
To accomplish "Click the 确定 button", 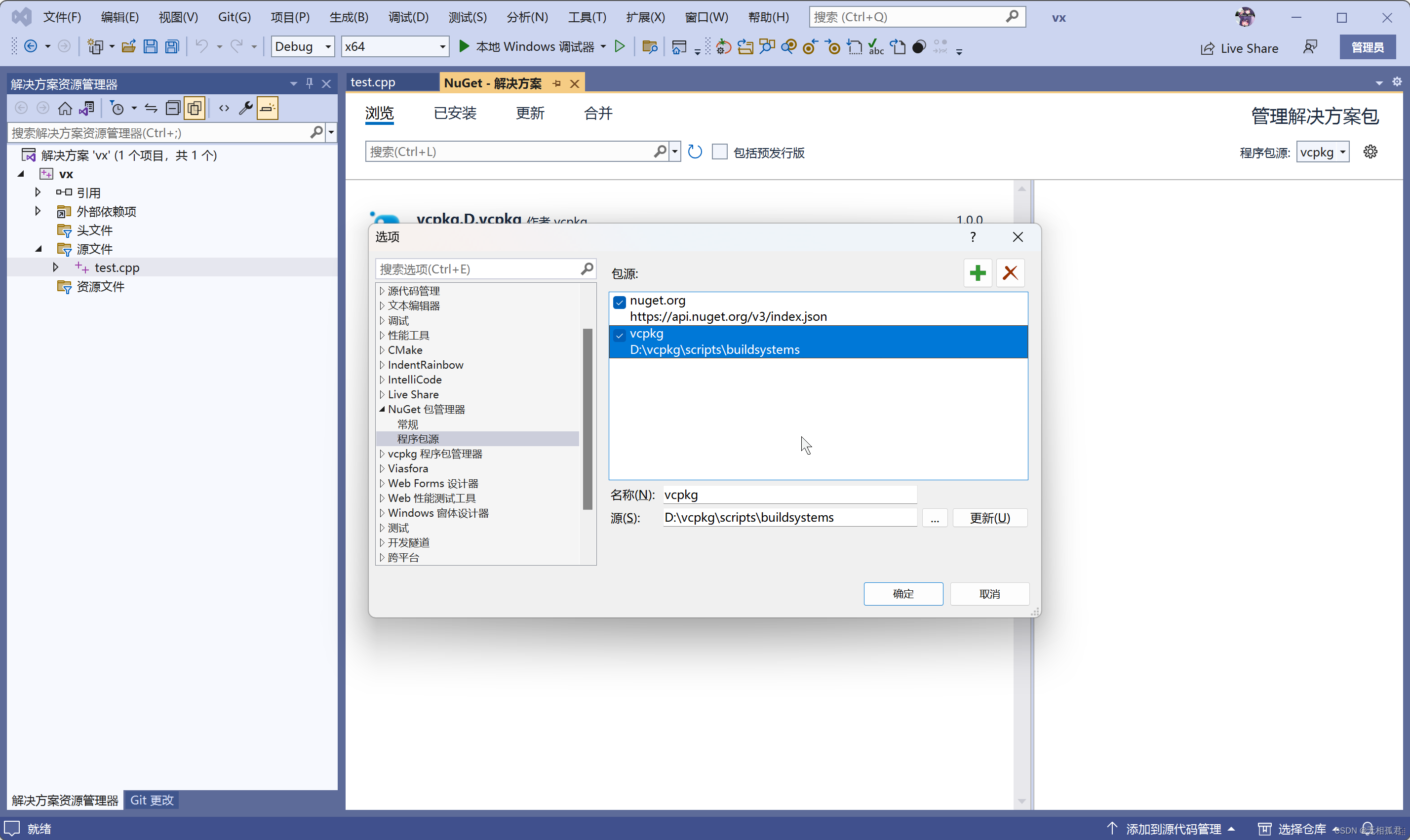I will [x=903, y=594].
